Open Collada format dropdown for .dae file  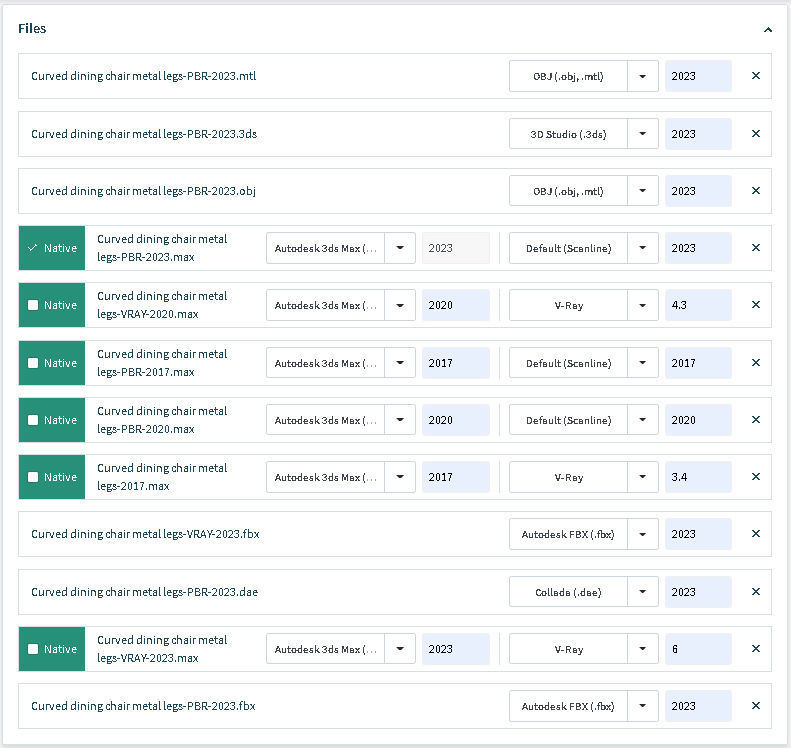coord(643,592)
